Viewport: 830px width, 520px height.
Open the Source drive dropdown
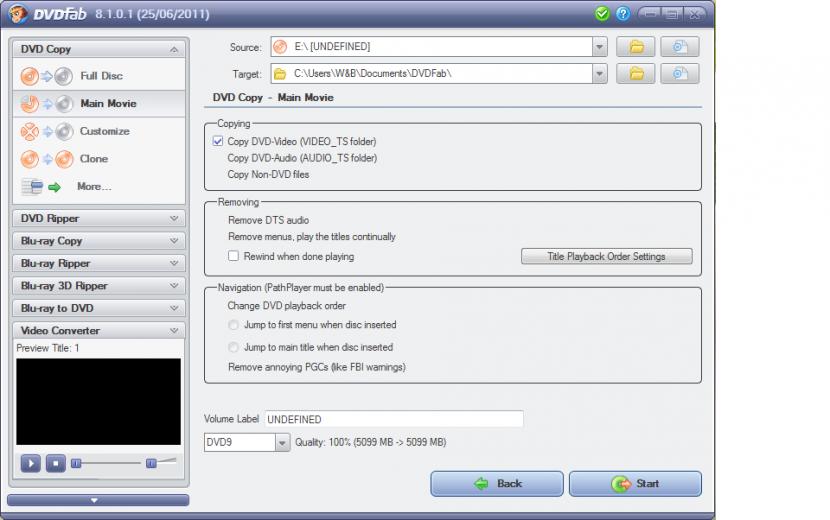(599, 47)
